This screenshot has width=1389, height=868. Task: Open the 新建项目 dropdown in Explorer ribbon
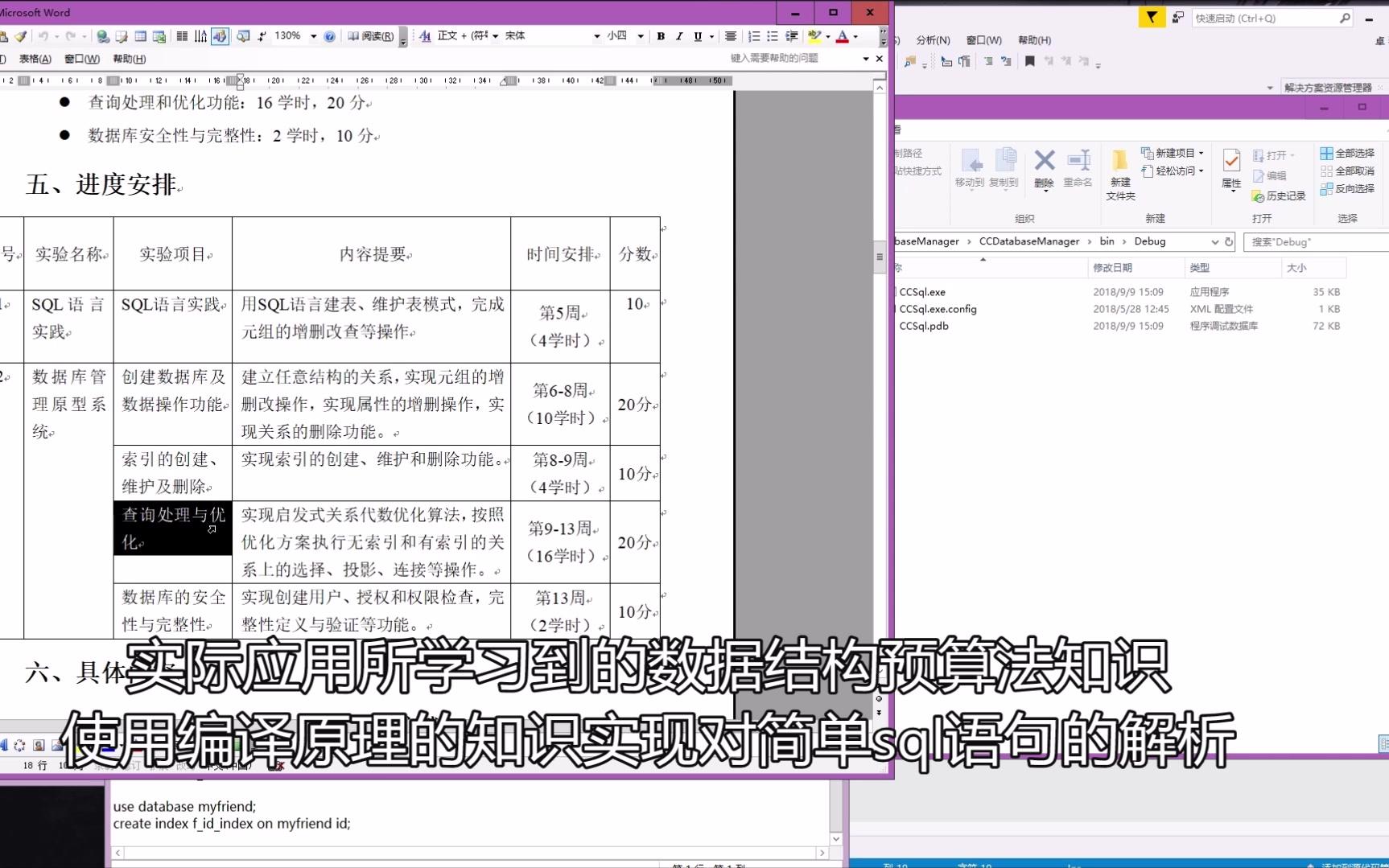[1172, 153]
